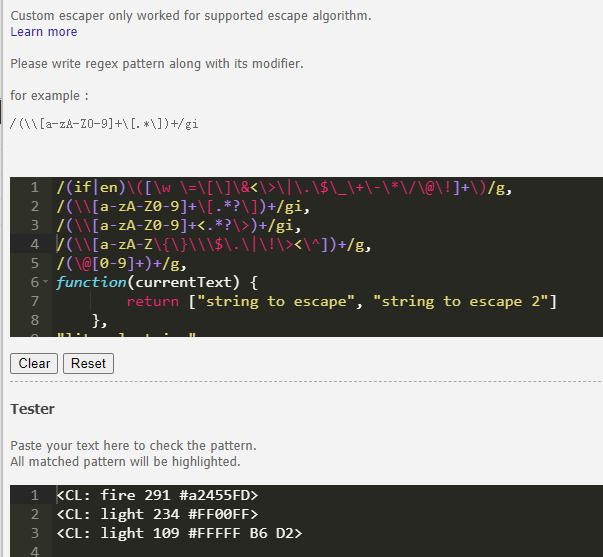Click tester line '<CL: light 109 #FFFFF B6 D2>'
Viewport: 603px width, 557px height.
[179, 533]
